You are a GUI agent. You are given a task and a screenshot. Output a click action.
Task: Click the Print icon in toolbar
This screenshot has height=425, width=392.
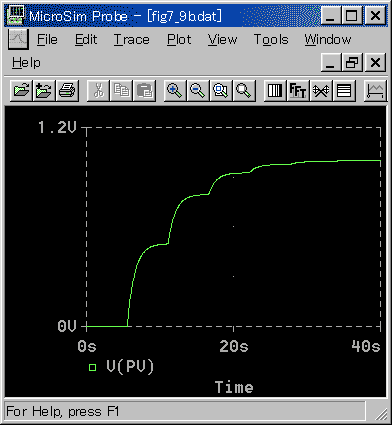pos(67,90)
